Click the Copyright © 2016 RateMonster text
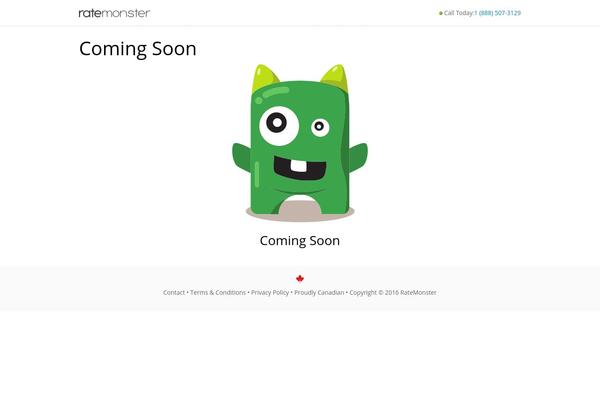 coord(393,292)
